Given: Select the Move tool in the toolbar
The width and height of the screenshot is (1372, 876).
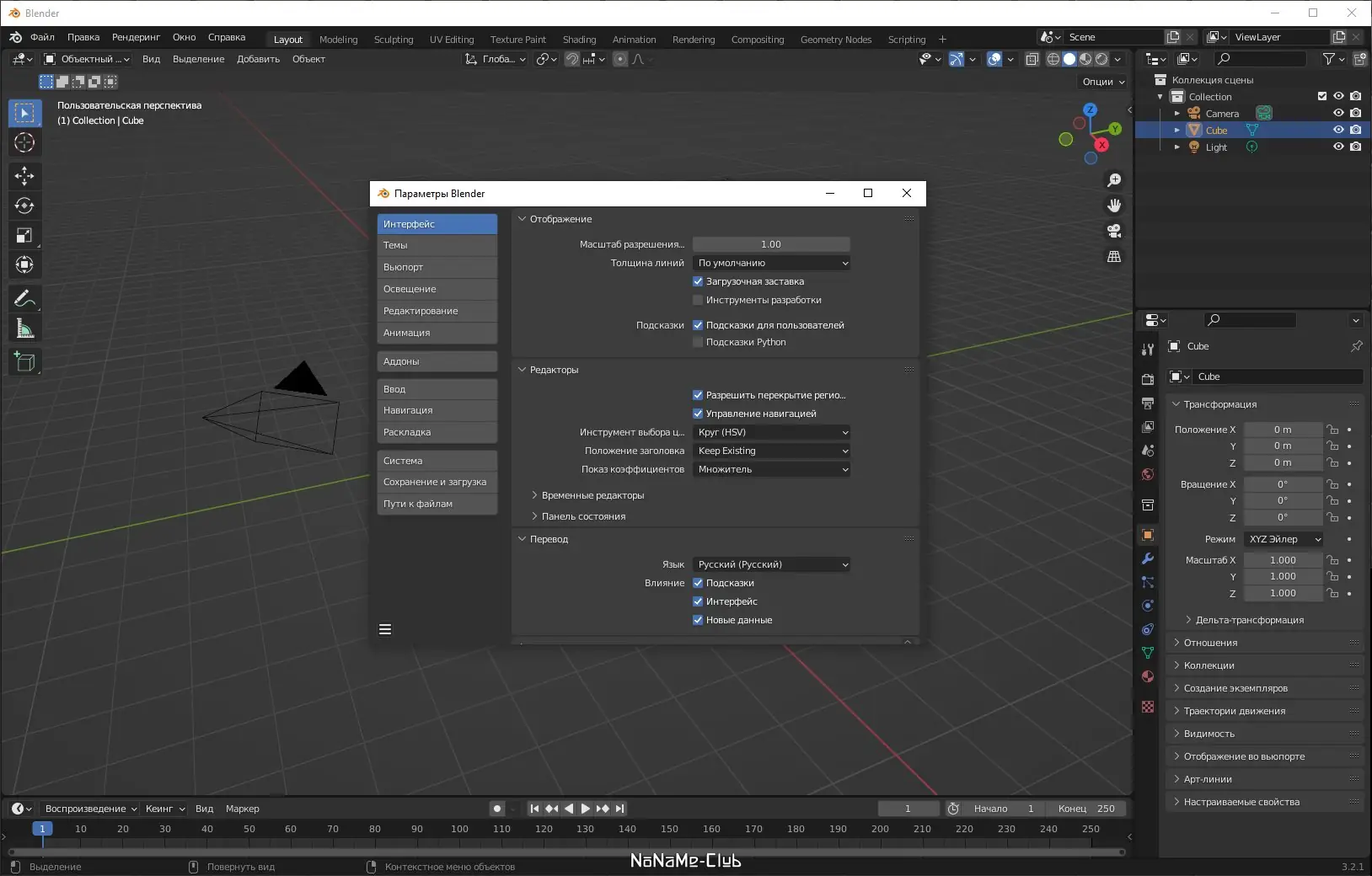Looking at the screenshot, I should [24, 175].
